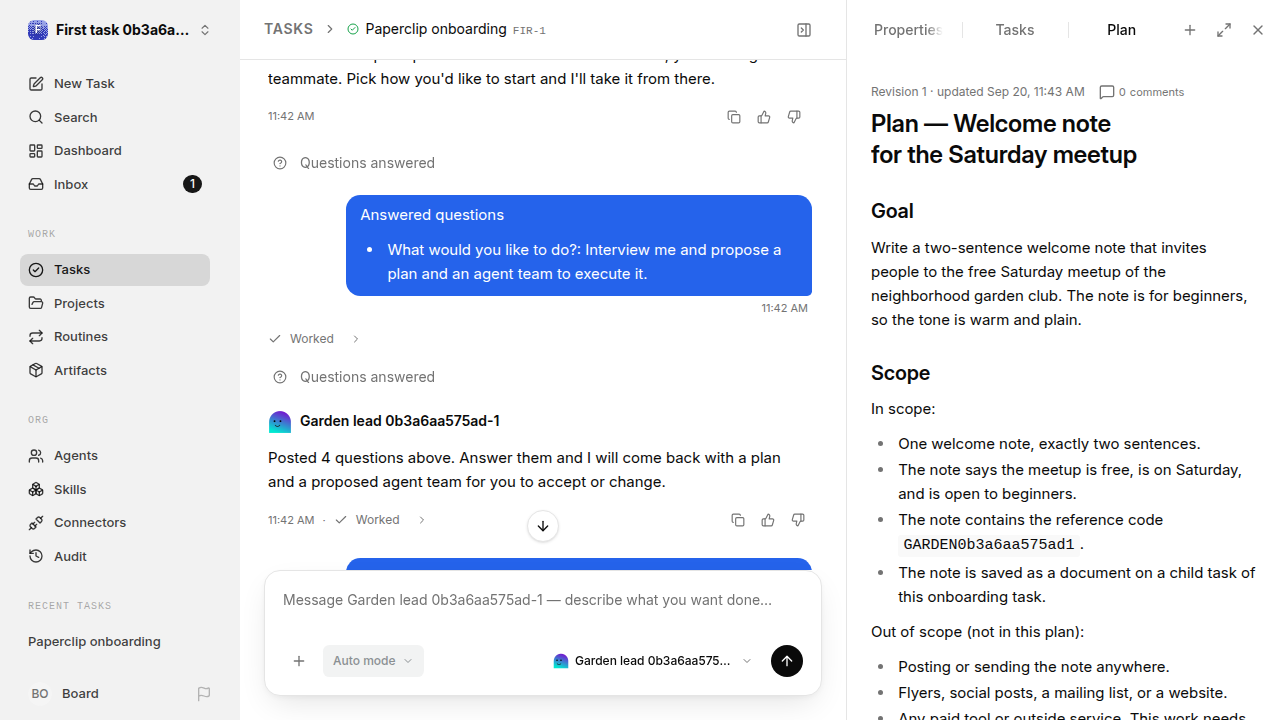Expand the Plan panel to fullscreen

point(1224,30)
